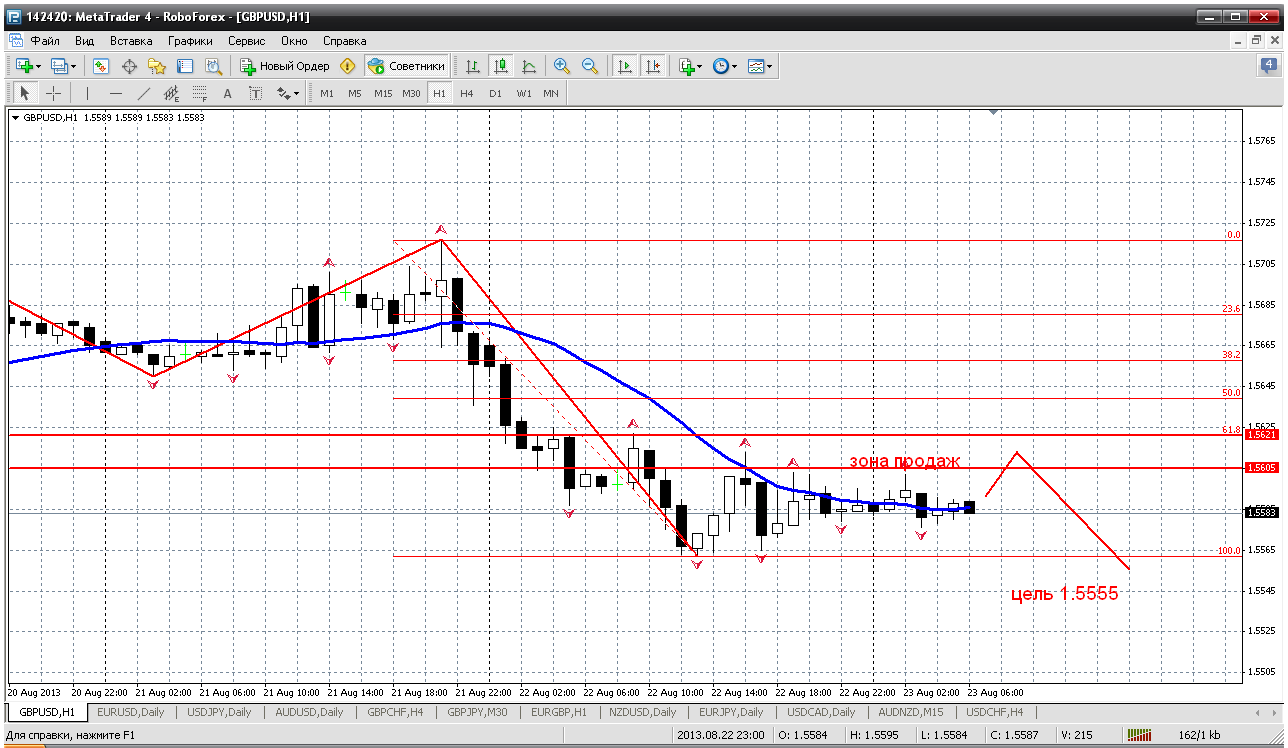This screenshot has width=1288, height=748.
Task: Click the New Chart icon
Action: coord(23,66)
